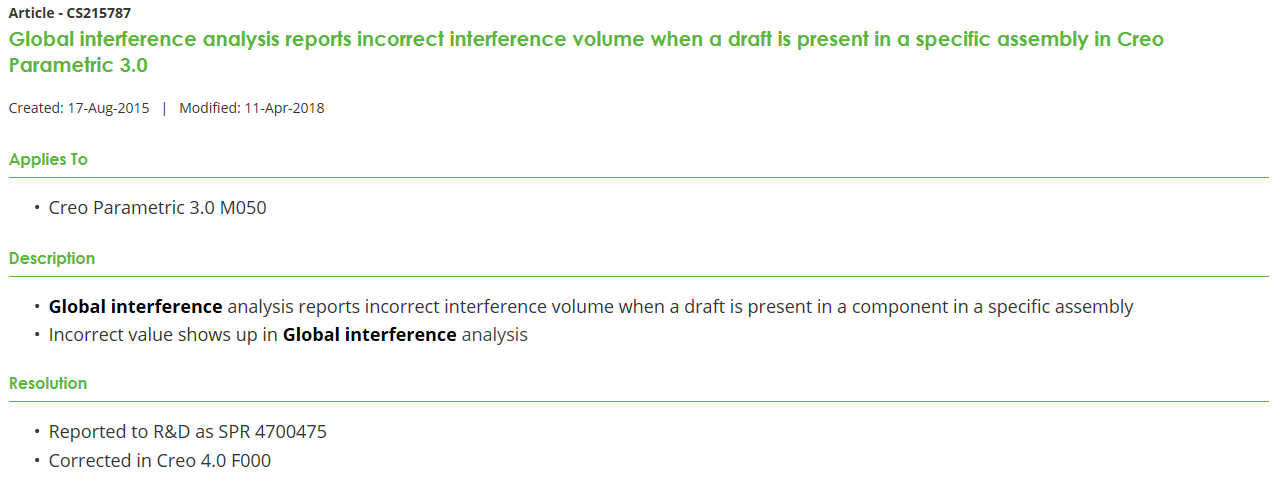Click the "Corrected in Creo 4.0 F000" line
Image resolution: width=1274 pixels, height=478 pixels.
159,461
